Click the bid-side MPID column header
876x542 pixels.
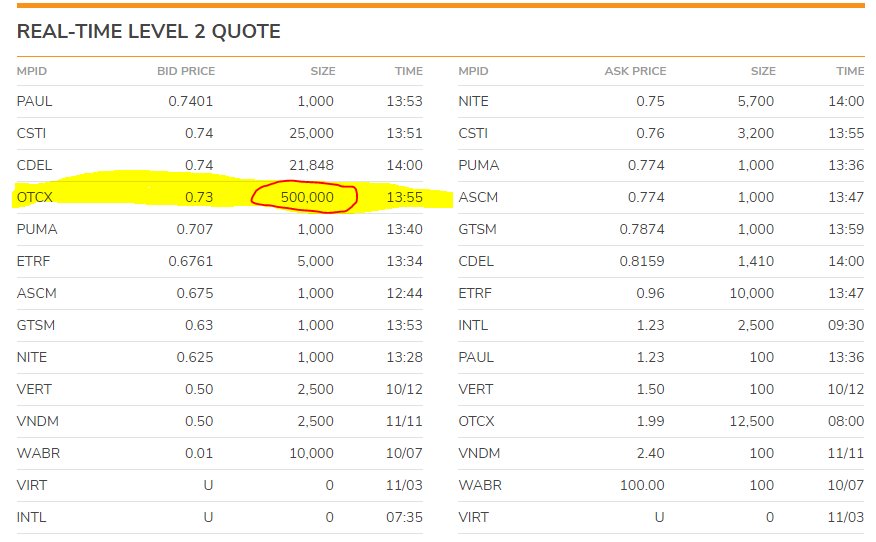coord(32,71)
